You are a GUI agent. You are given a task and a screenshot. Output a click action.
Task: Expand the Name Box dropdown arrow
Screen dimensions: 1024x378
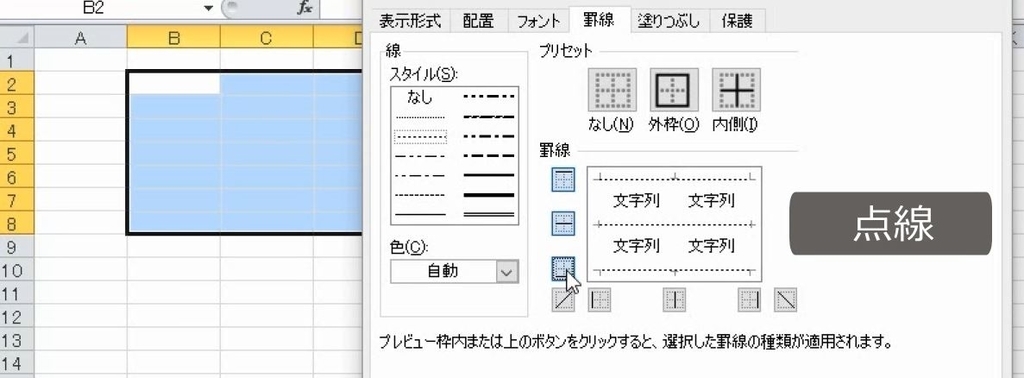tap(208, 8)
